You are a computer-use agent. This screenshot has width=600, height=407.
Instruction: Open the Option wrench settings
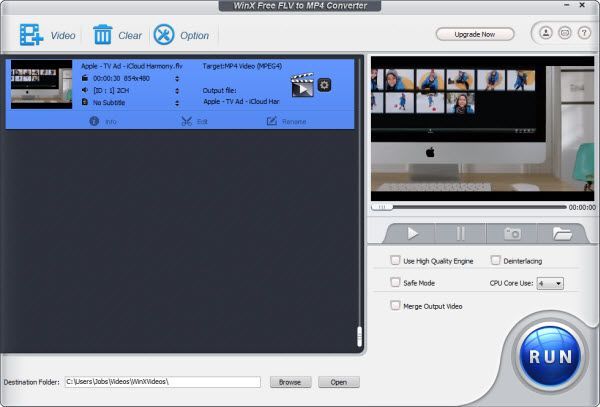164,35
